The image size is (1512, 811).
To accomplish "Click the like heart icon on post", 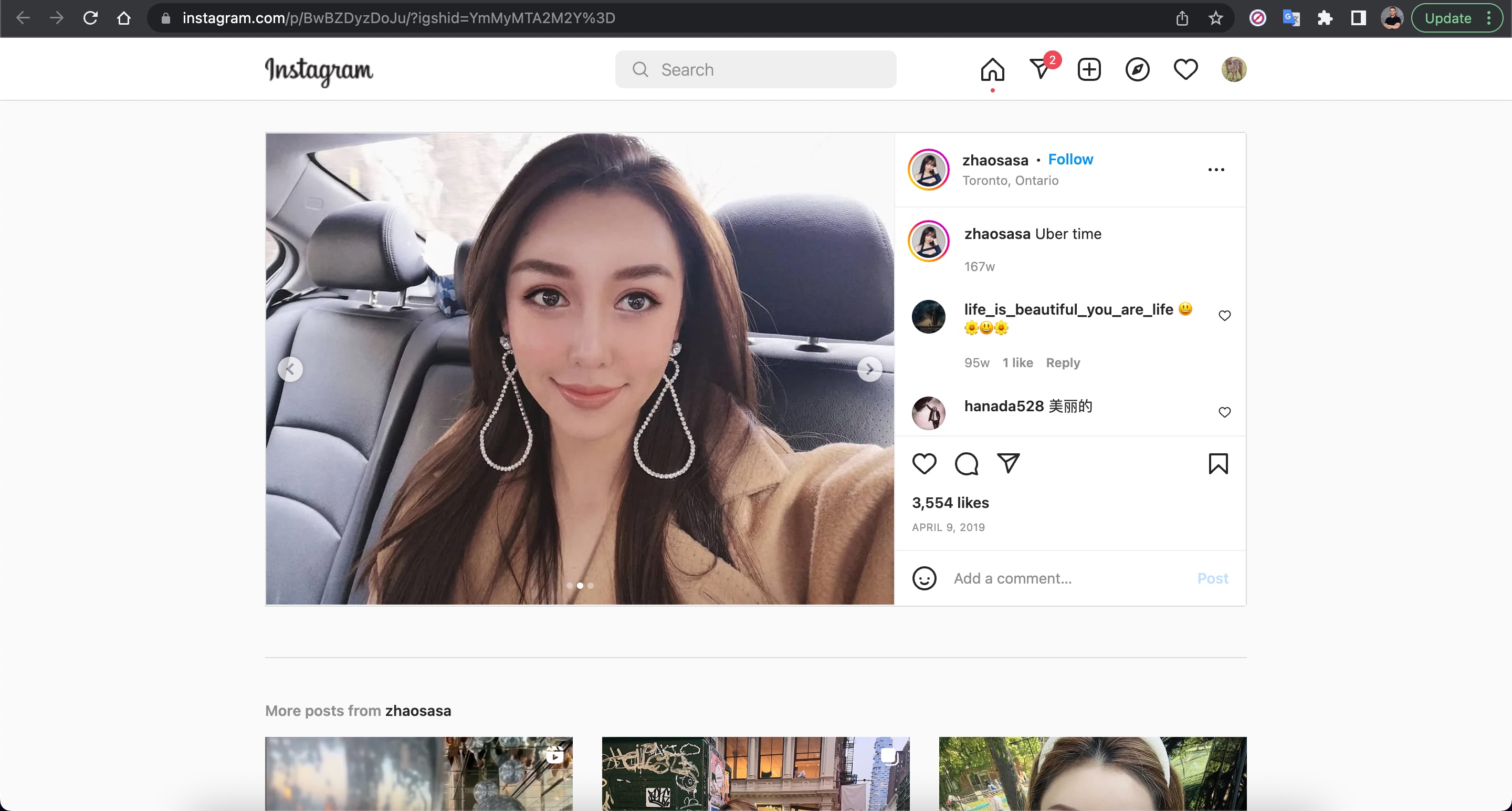I will click(x=925, y=463).
